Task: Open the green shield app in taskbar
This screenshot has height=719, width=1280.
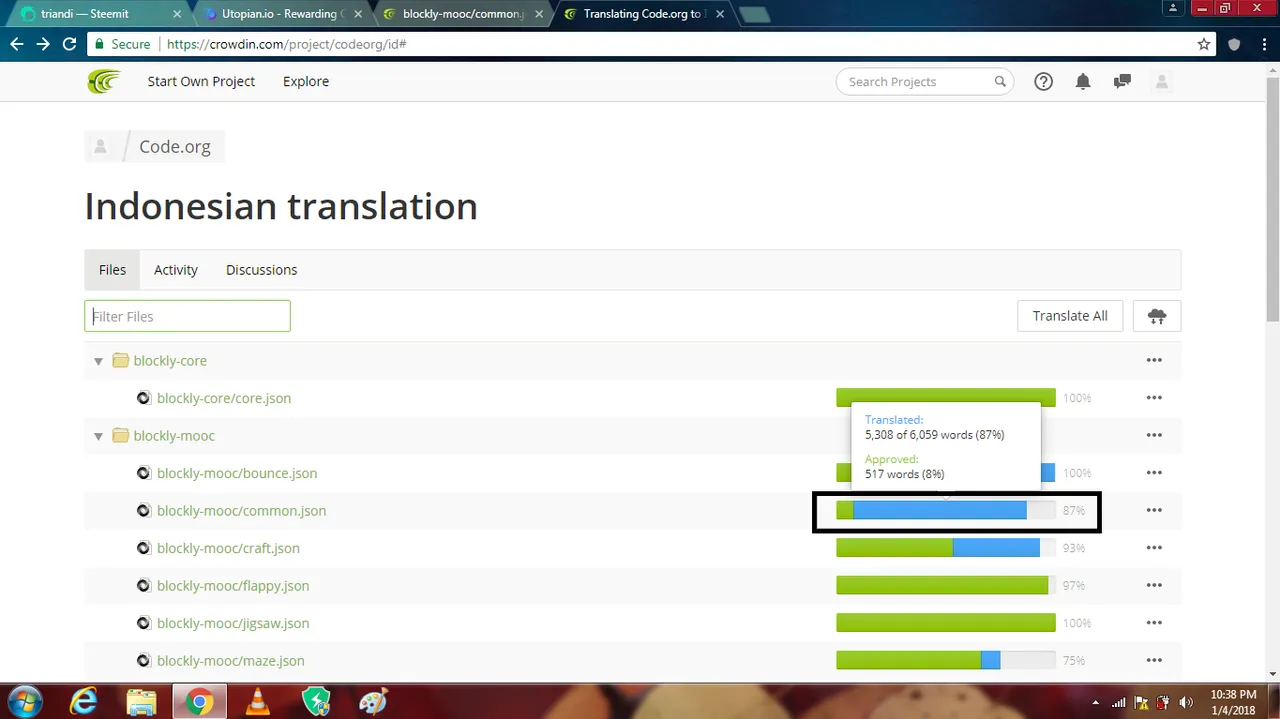Action: [x=316, y=702]
